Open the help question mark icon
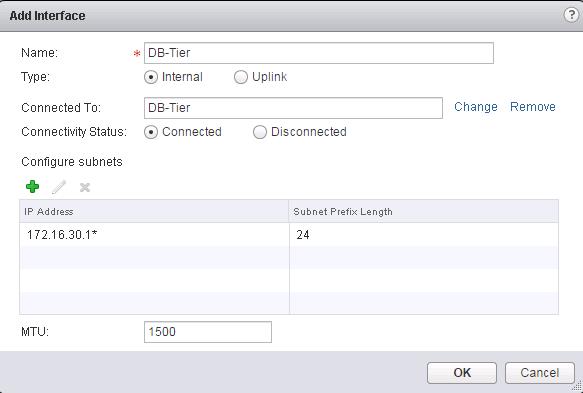This screenshot has width=583, height=393. (571, 15)
